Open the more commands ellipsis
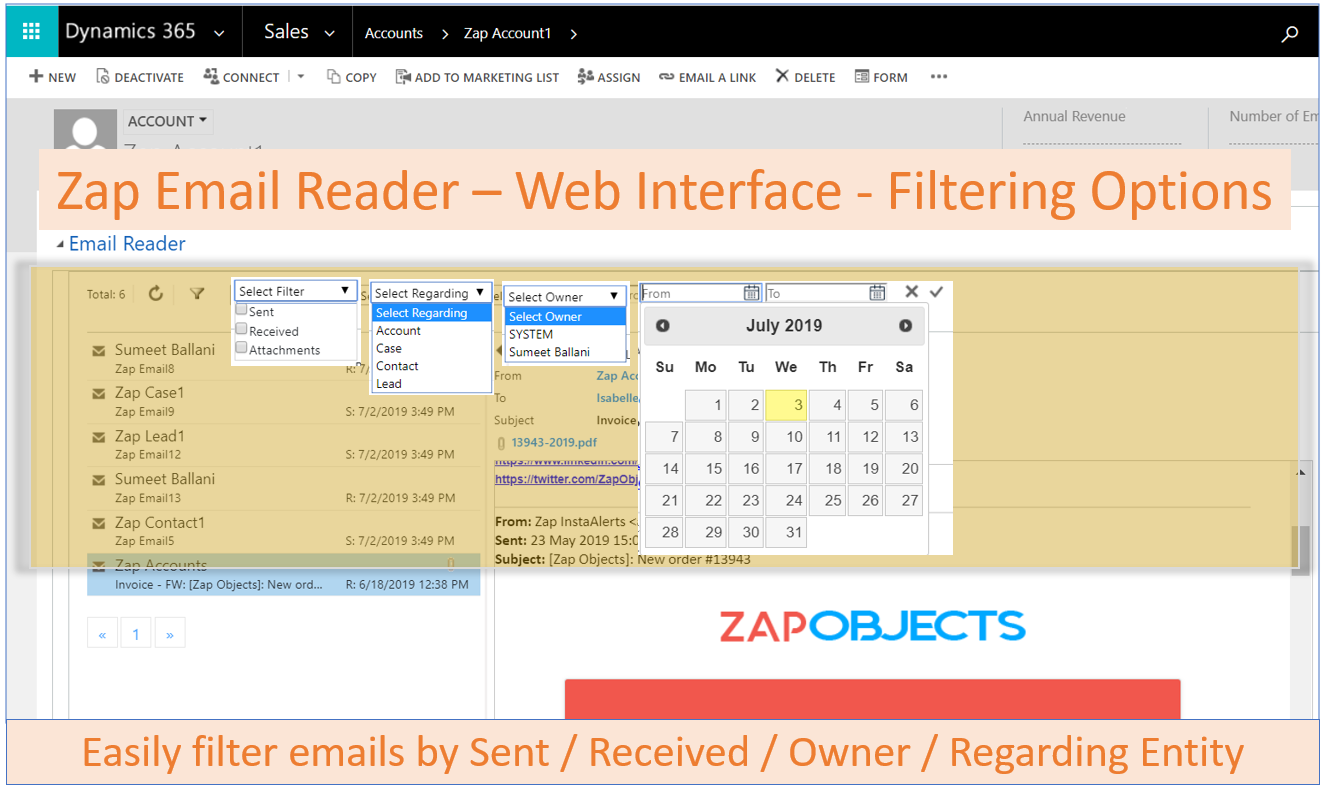This screenshot has width=1324, height=787. click(x=938, y=77)
